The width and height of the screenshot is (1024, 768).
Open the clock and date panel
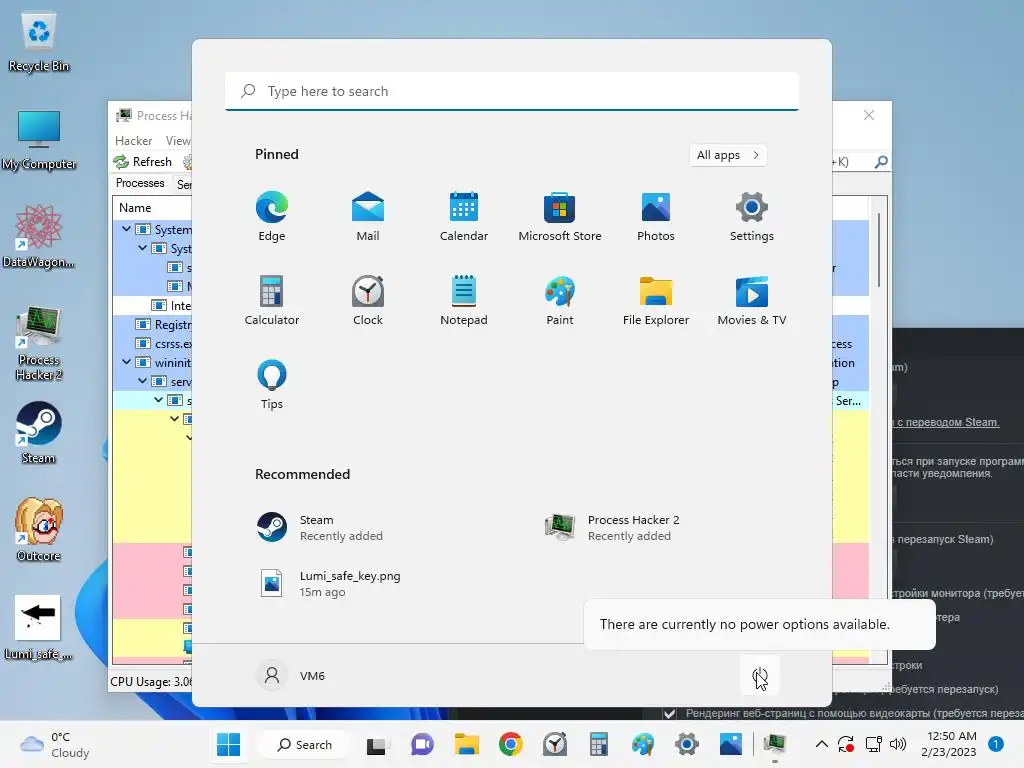pyautogui.click(x=948, y=744)
